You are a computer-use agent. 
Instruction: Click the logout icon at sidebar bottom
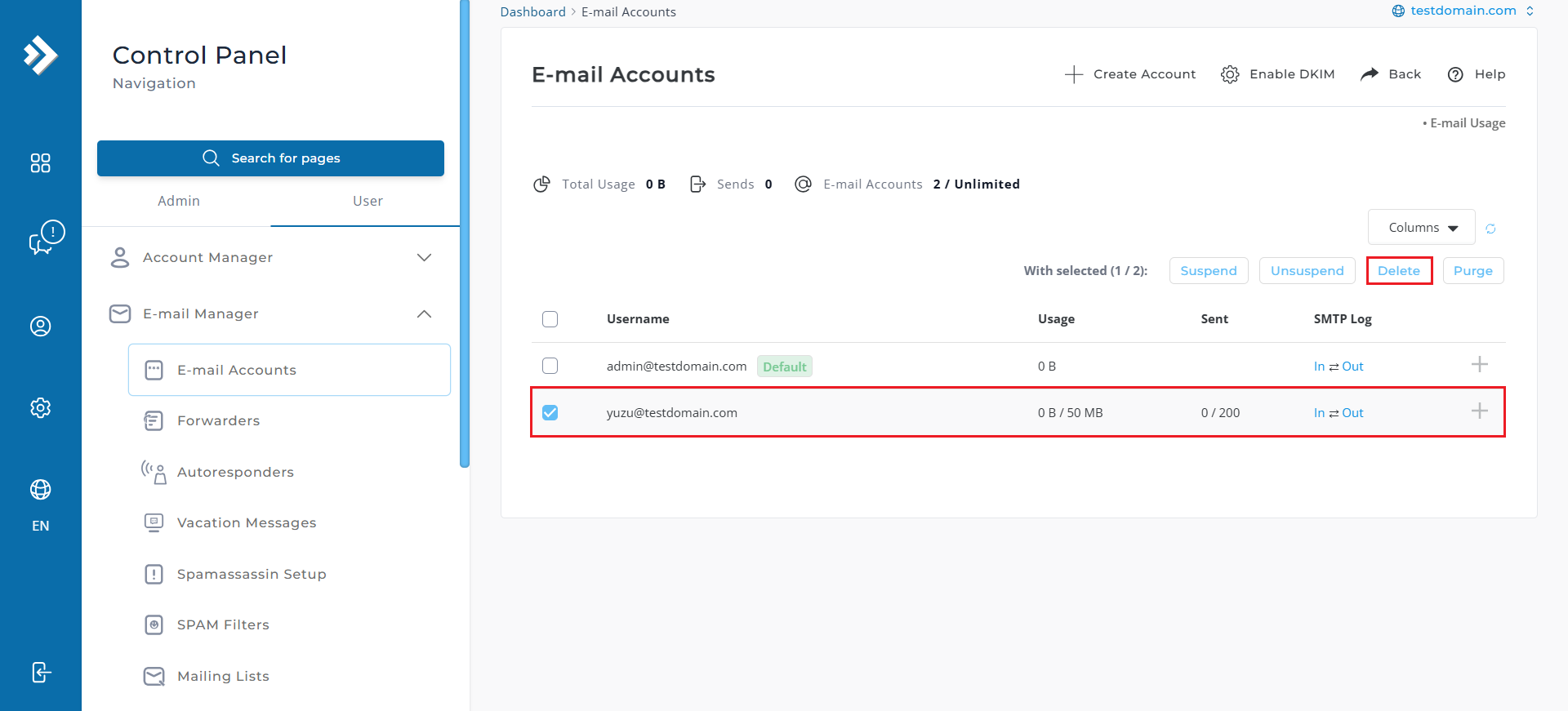(40, 672)
